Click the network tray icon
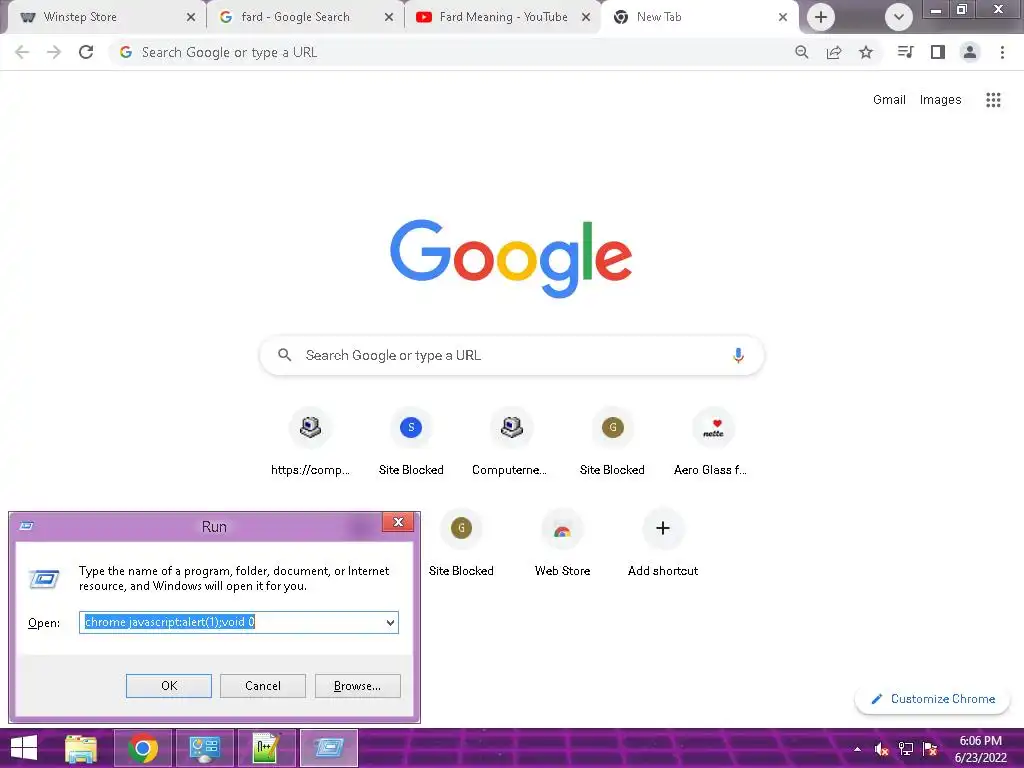The image size is (1024, 768). point(906,749)
